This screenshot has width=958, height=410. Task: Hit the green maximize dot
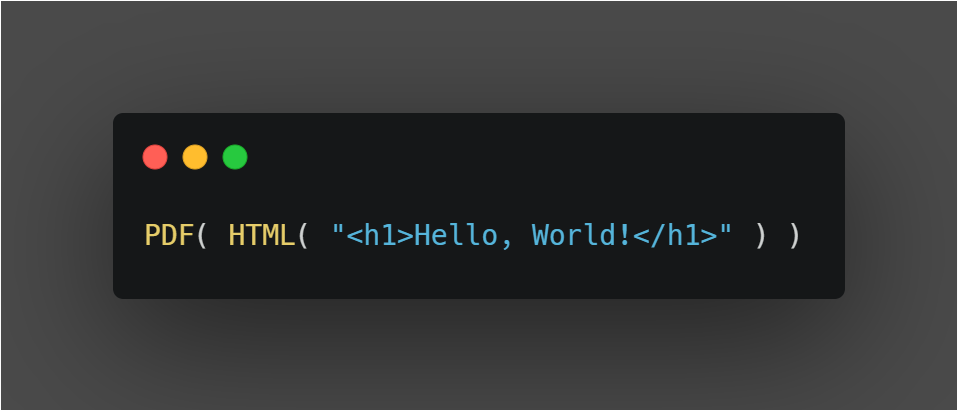235,157
